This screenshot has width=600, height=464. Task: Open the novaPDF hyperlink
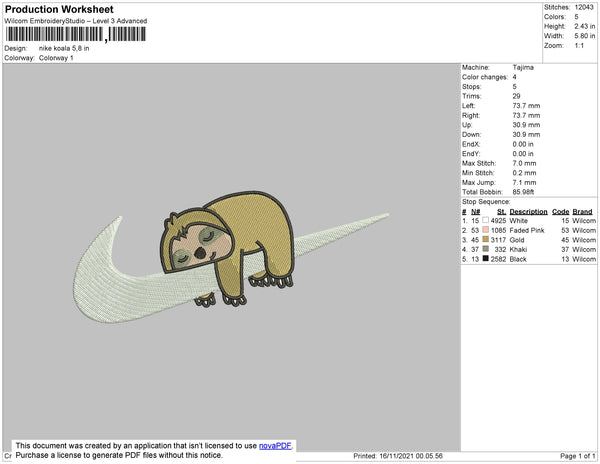coord(275,446)
